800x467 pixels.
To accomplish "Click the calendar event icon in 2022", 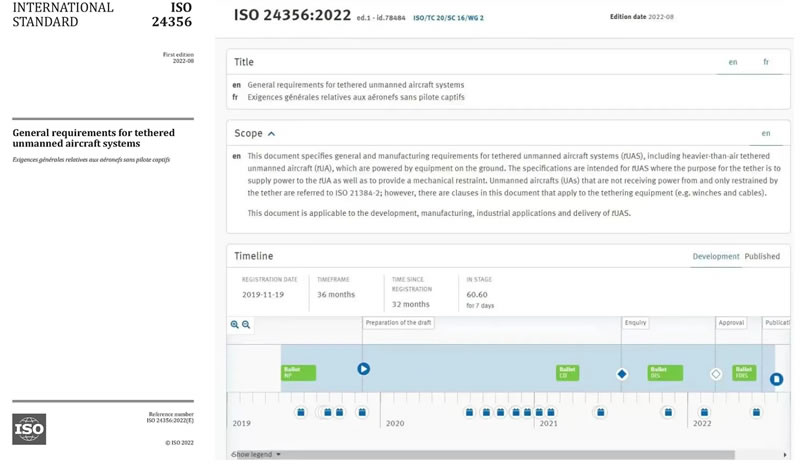I will [x=704, y=412].
